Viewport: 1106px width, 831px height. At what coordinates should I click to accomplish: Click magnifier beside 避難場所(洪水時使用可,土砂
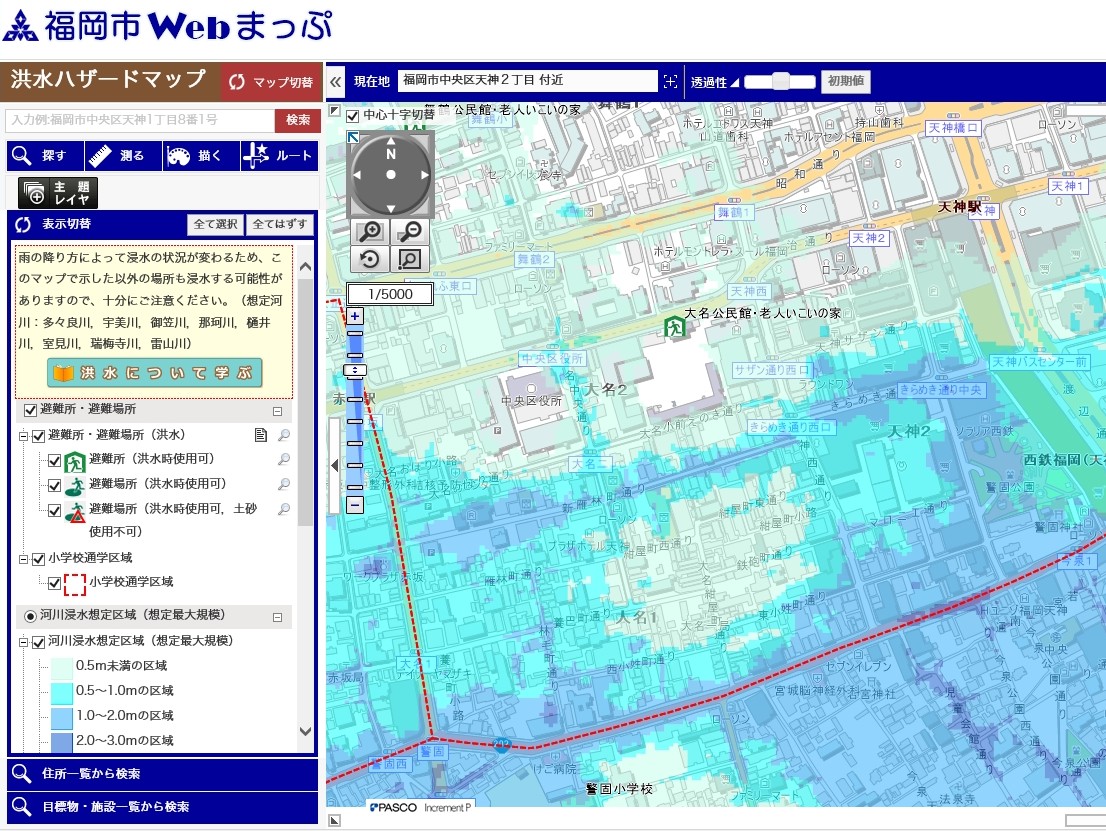coord(284,509)
